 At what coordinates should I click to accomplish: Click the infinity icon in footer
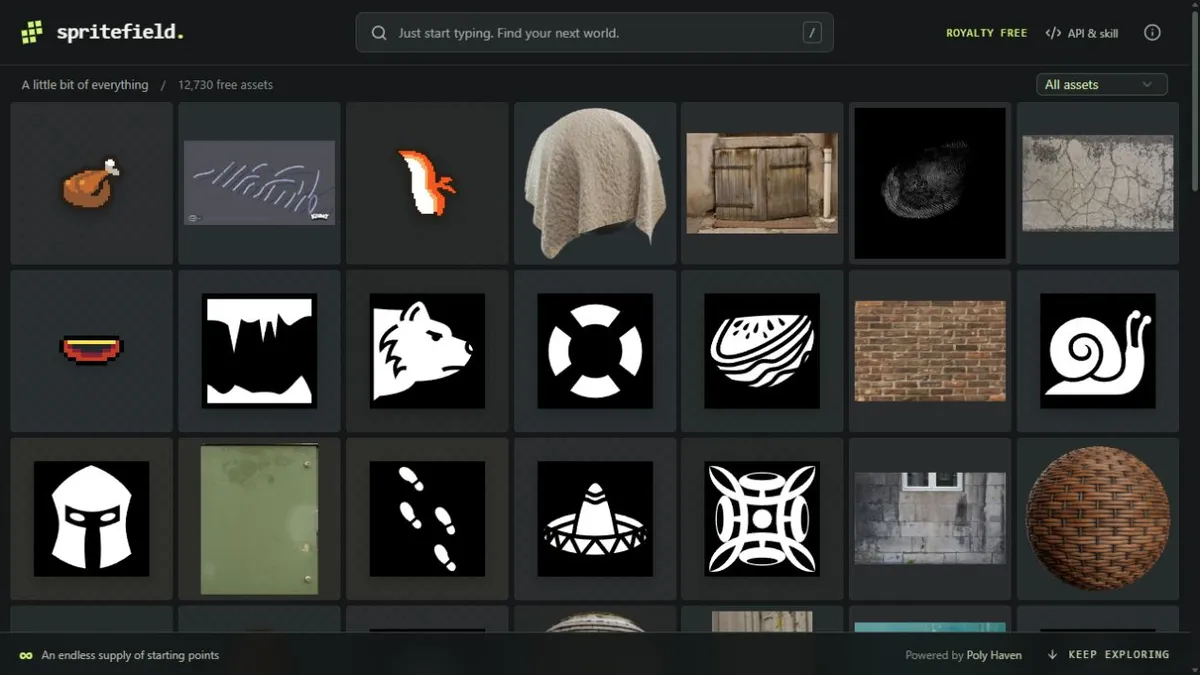coord(26,656)
